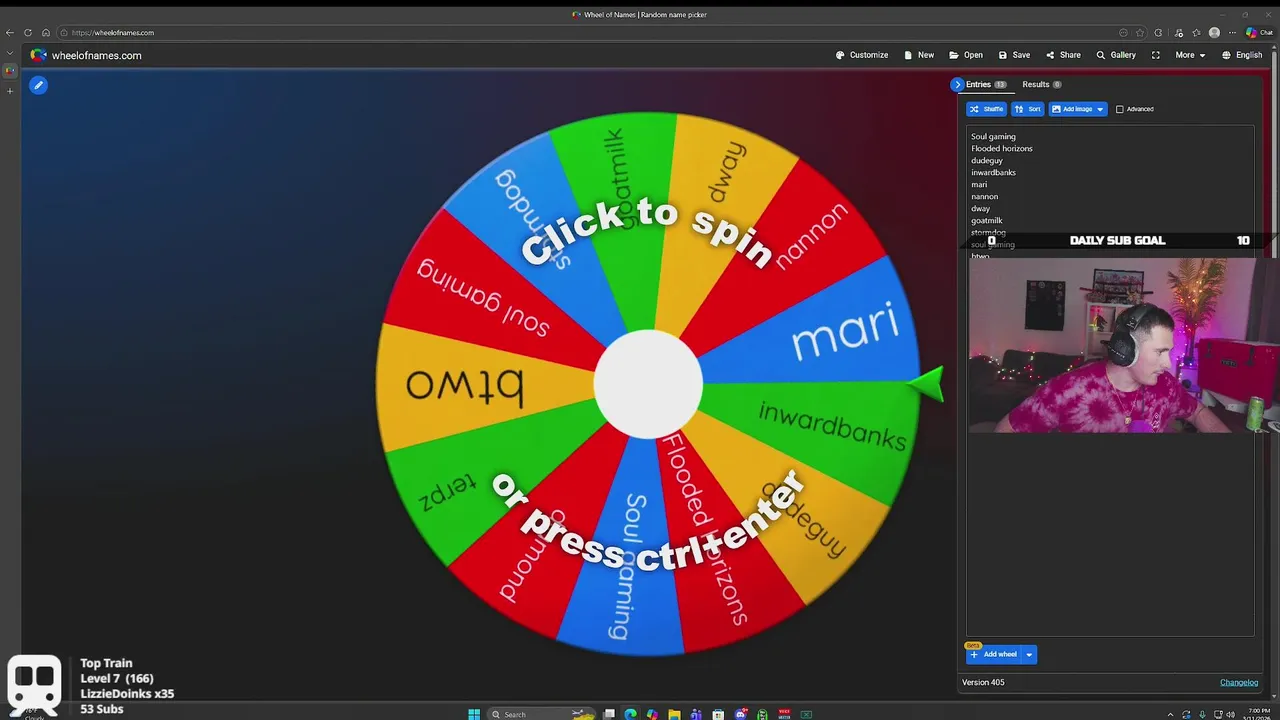Screen dimensions: 1280x720
Task: Open the Changelog link
Action: [x=1239, y=682]
